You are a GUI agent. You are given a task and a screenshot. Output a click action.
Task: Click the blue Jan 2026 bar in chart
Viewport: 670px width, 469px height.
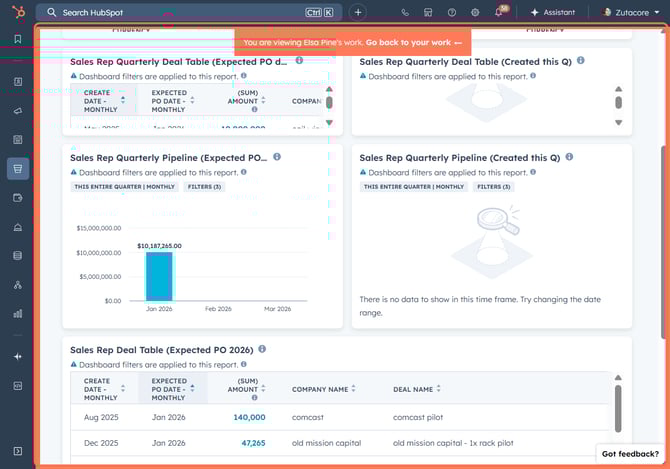tap(158, 275)
